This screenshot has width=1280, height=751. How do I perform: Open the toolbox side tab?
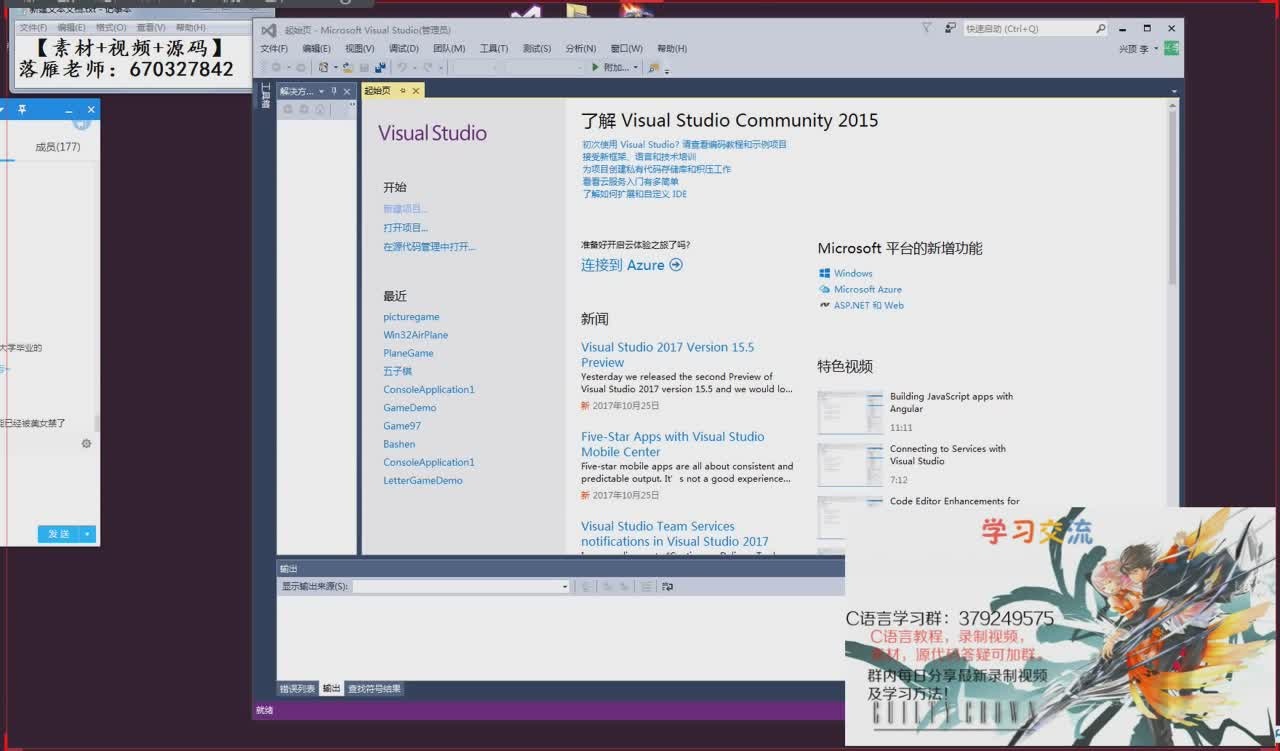(265, 96)
